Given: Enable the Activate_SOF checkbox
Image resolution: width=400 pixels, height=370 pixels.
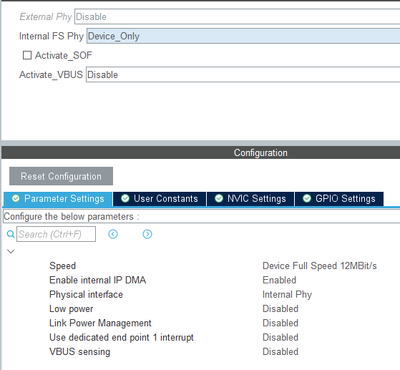Looking at the screenshot, I should (x=27, y=55).
